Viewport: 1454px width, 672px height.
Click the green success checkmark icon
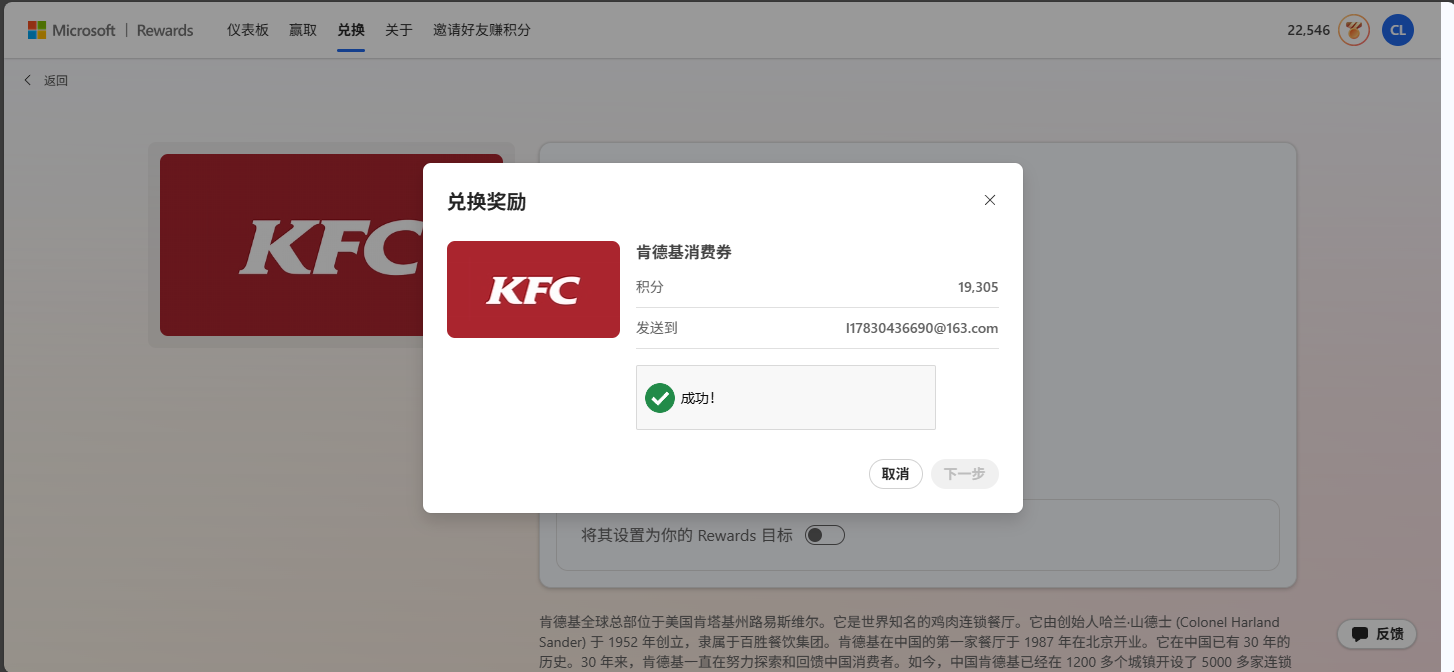[659, 397]
